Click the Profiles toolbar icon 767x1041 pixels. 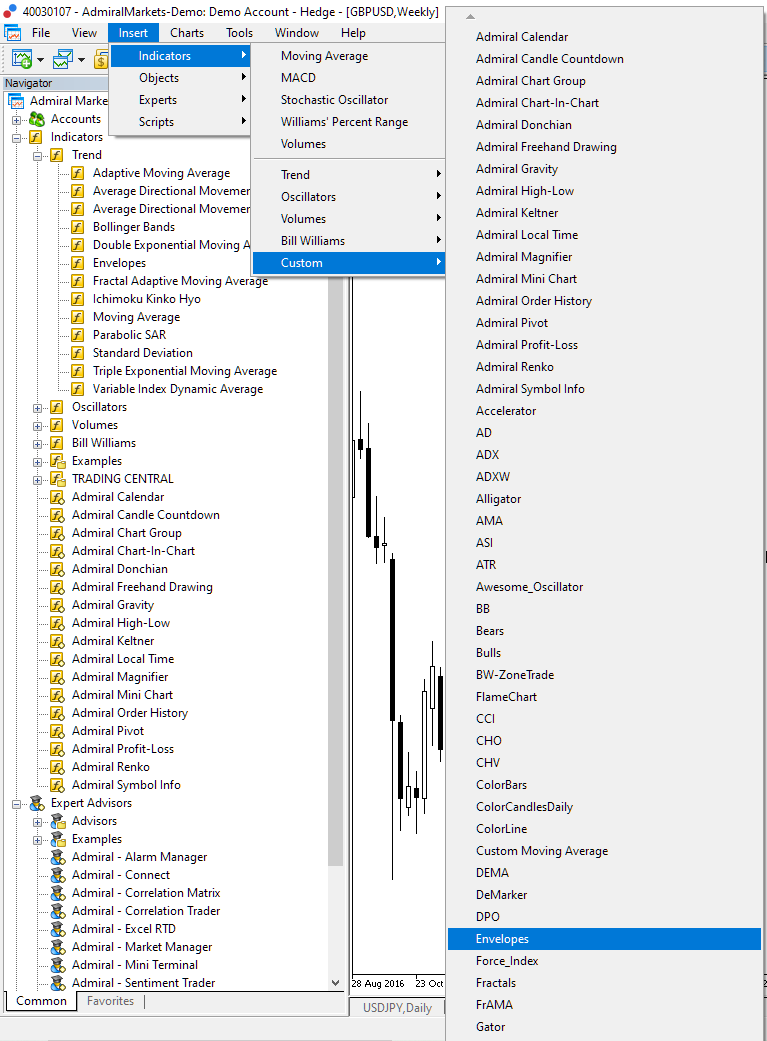[62, 60]
